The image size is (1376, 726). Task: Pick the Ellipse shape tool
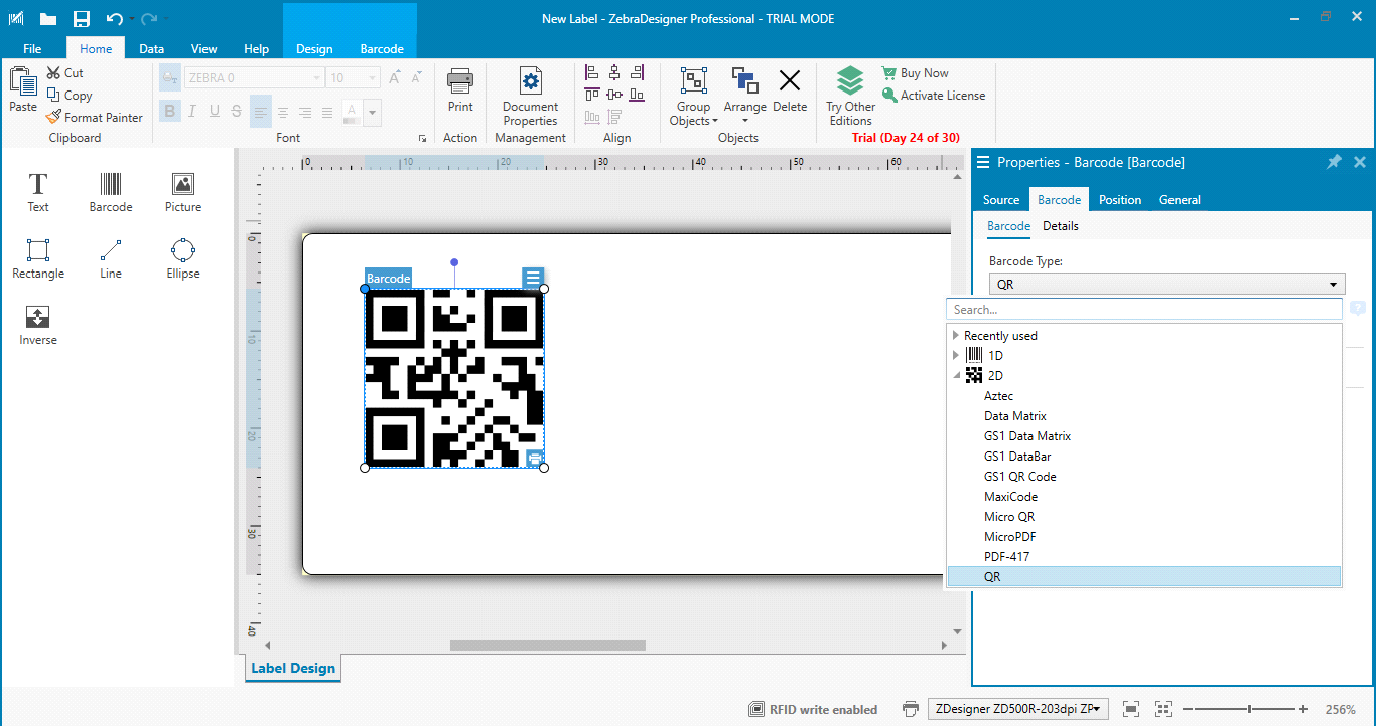pos(183,258)
